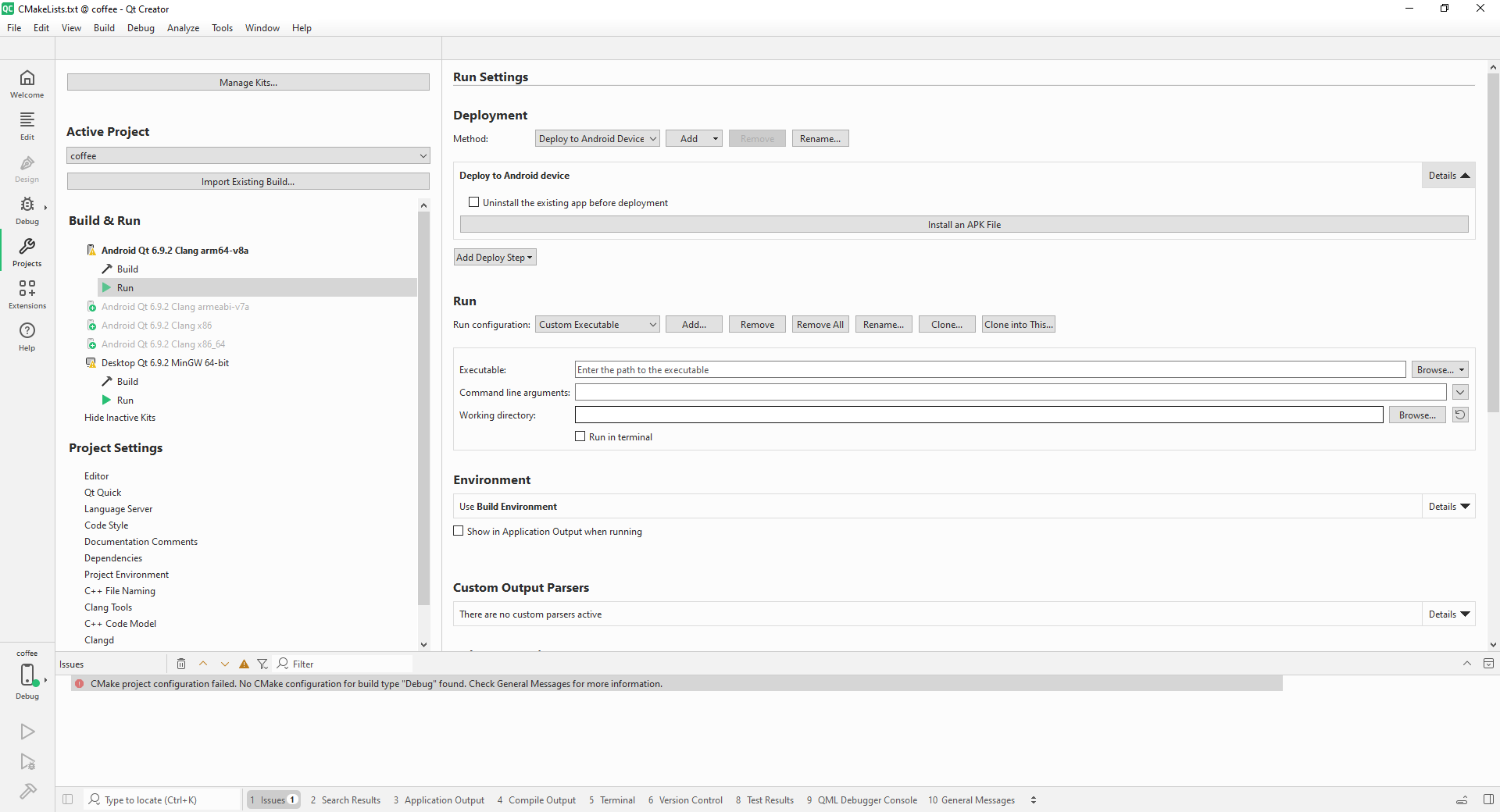1500x812 pixels.
Task: Minimize the Issues output pane
Action: coord(1466,664)
